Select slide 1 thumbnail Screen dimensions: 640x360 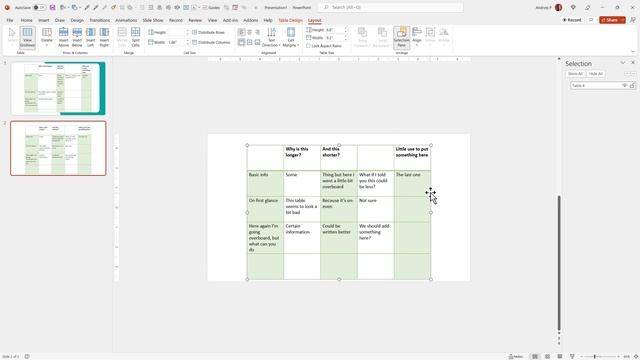coord(58,89)
